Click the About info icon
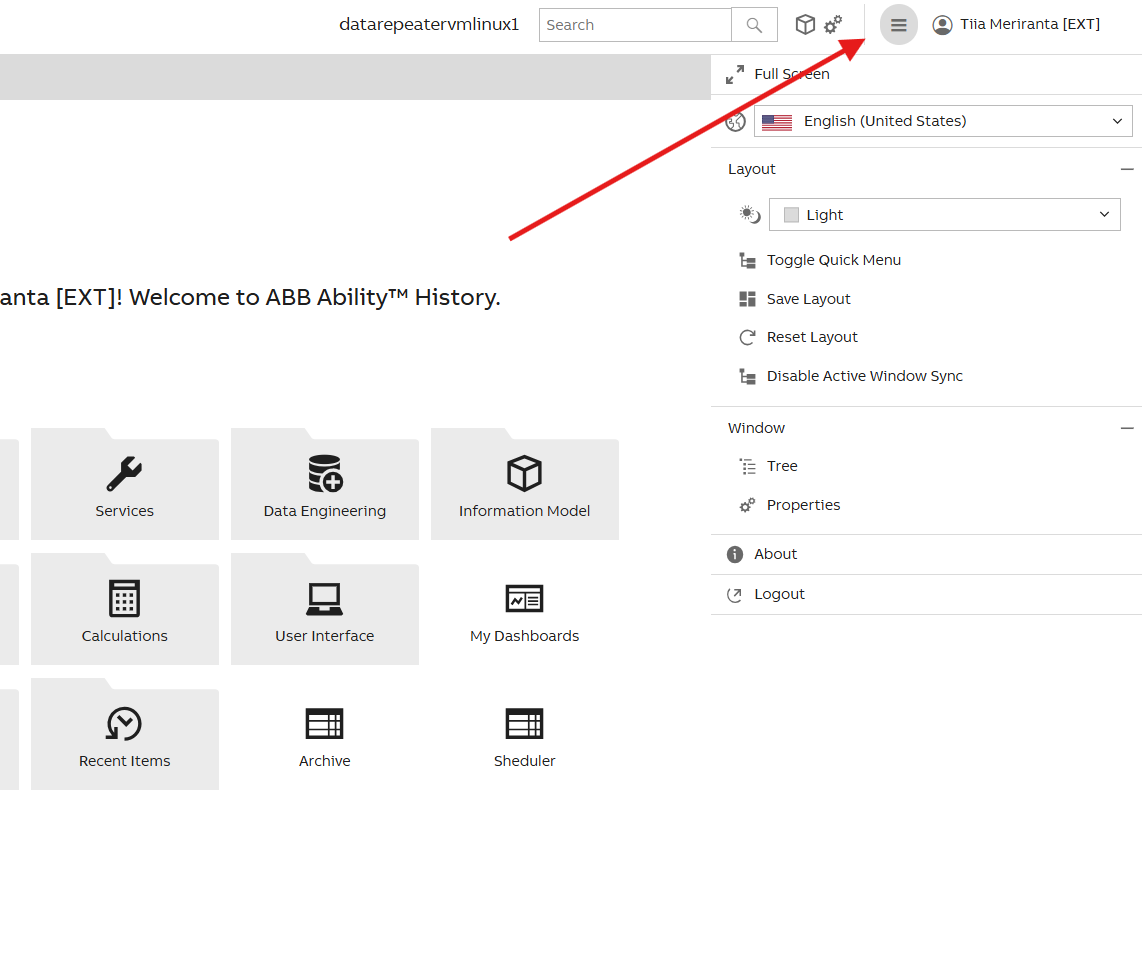Viewport: 1142px width, 975px height. [x=735, y=555]
